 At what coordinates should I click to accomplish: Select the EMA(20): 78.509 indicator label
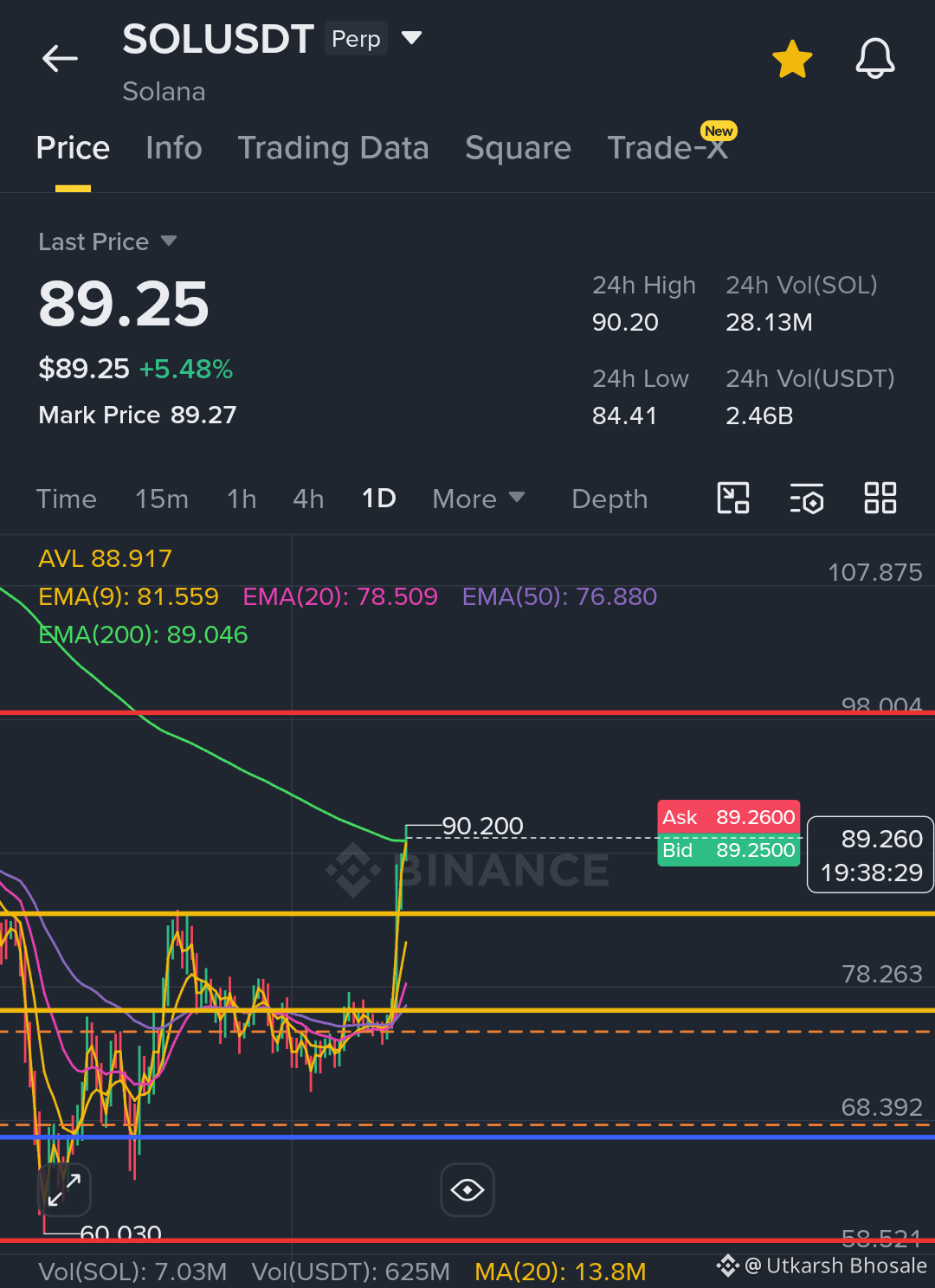pyautogui.click(x=340, y=597)
